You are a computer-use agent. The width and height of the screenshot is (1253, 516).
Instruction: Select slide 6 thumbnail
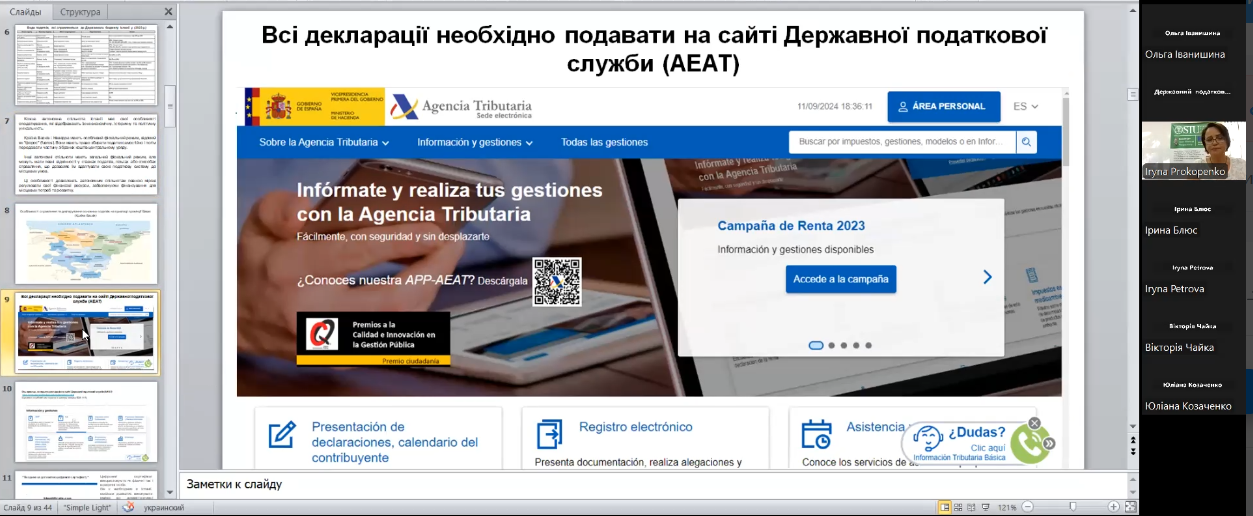(86, 65)
